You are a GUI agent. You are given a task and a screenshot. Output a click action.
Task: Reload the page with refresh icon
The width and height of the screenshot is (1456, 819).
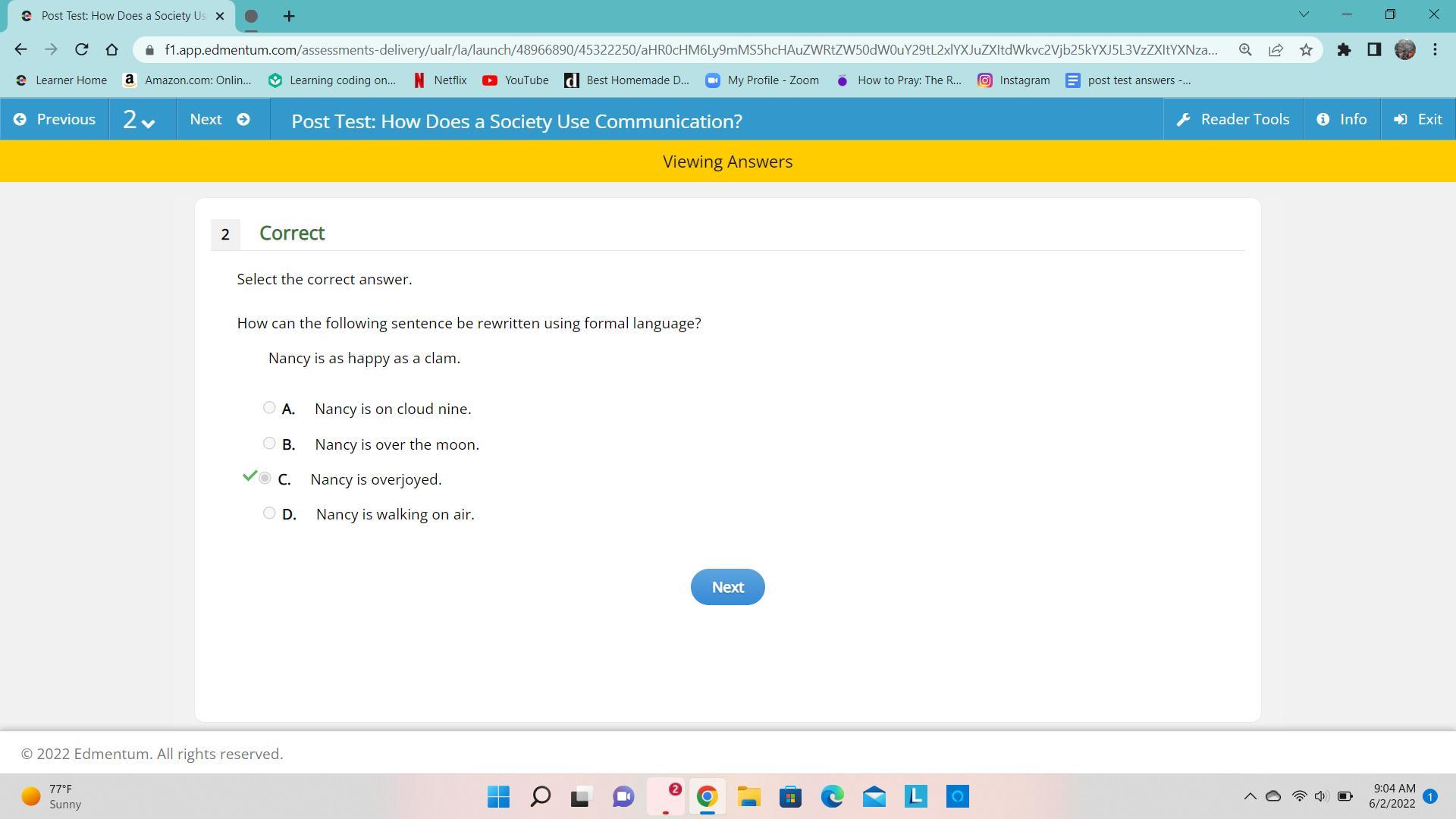[x=81, y=50]
